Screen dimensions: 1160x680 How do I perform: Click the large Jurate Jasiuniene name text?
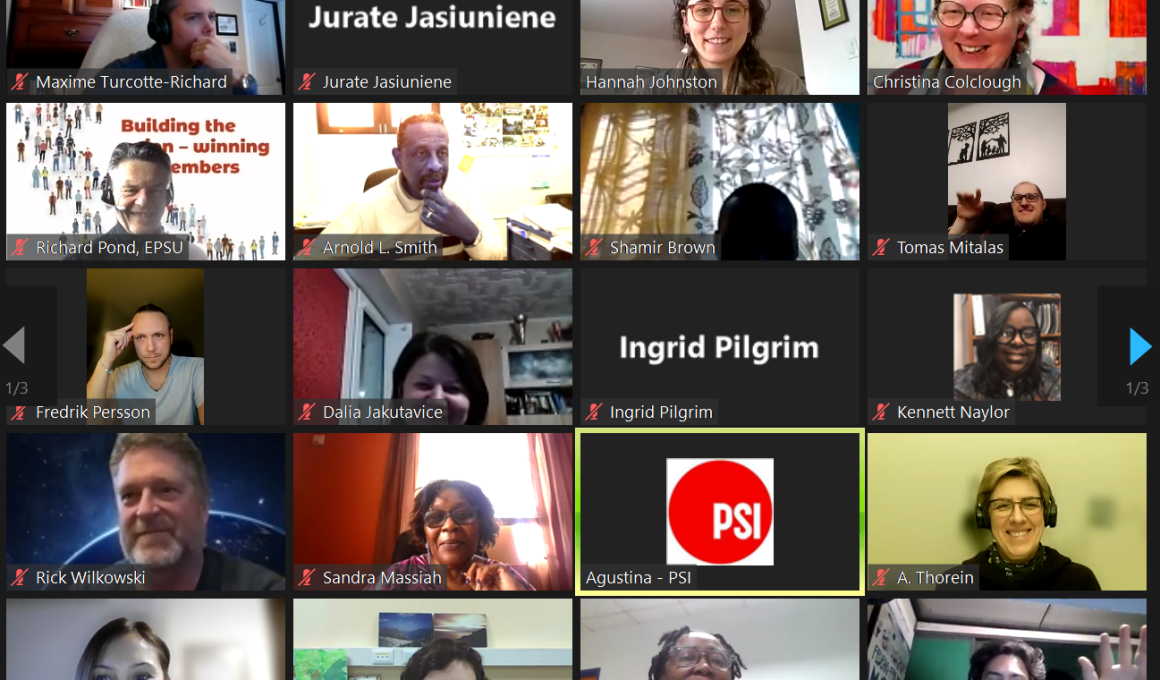click(x=432, y=17)
